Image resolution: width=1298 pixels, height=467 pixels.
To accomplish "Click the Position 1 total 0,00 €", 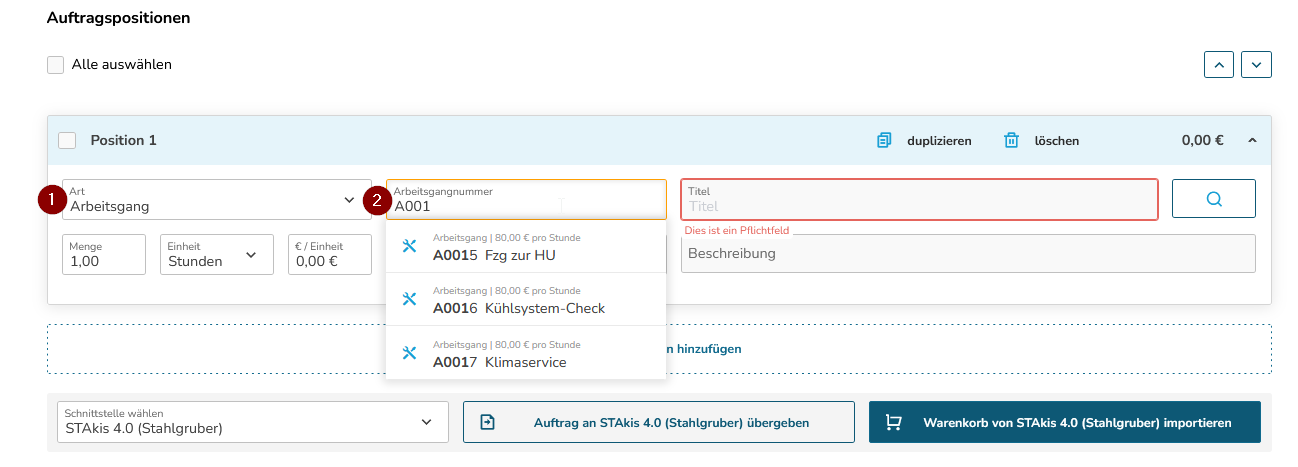I will 1202,141.
